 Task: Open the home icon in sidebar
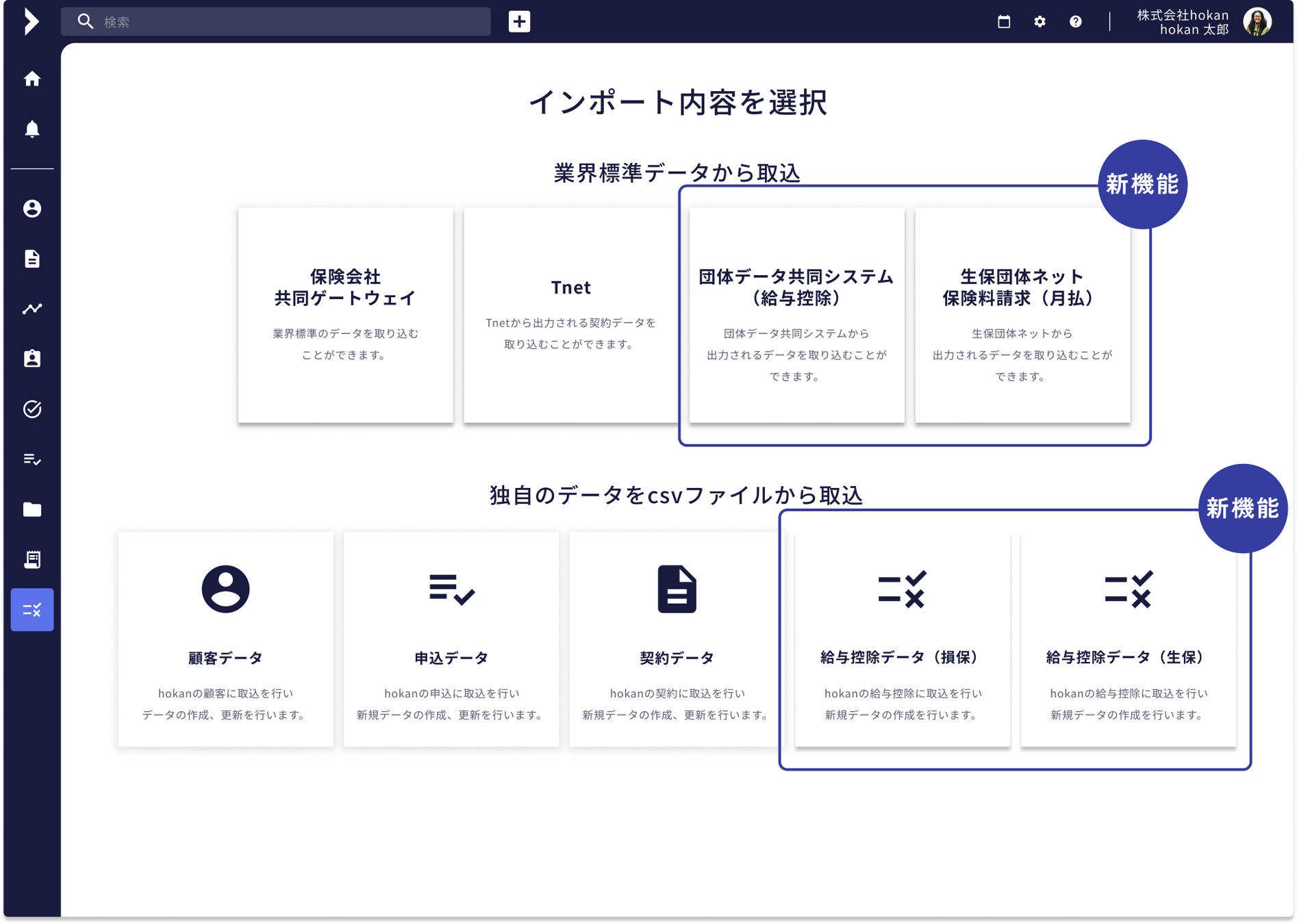click(x=32, y=79)
